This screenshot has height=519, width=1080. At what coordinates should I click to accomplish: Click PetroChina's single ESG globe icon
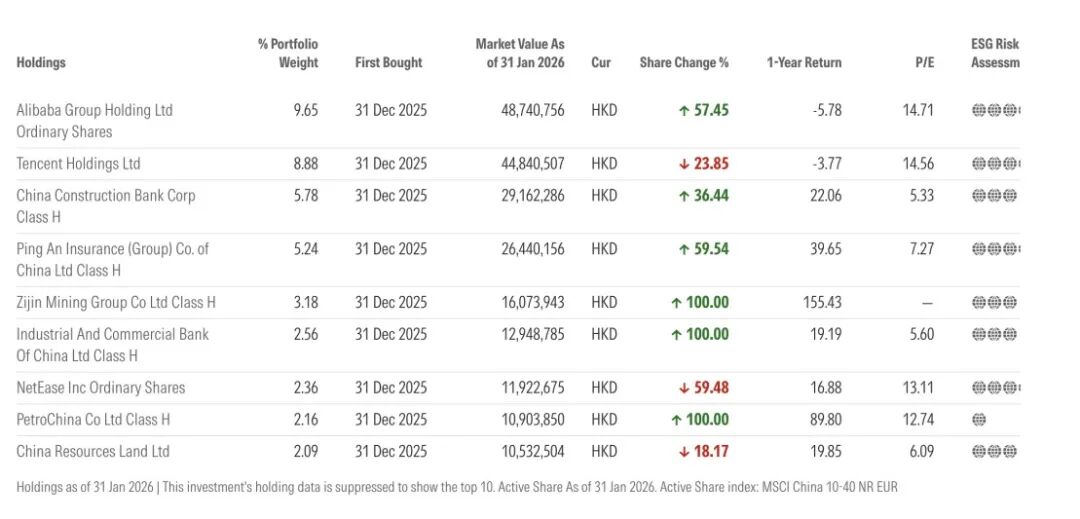978,420
